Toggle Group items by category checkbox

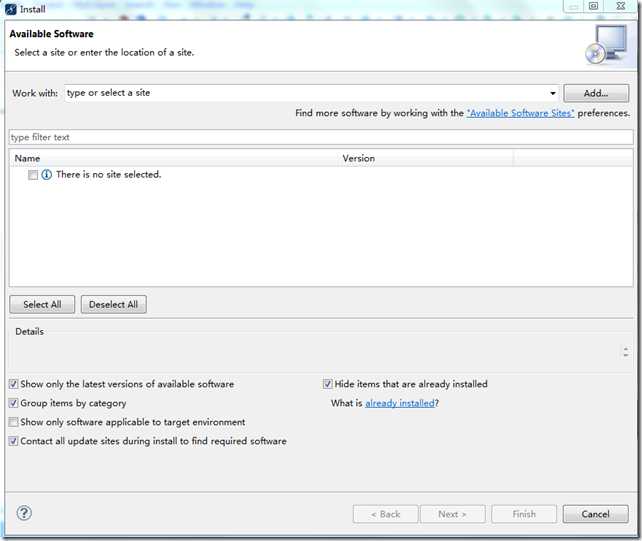coord(14,403)
